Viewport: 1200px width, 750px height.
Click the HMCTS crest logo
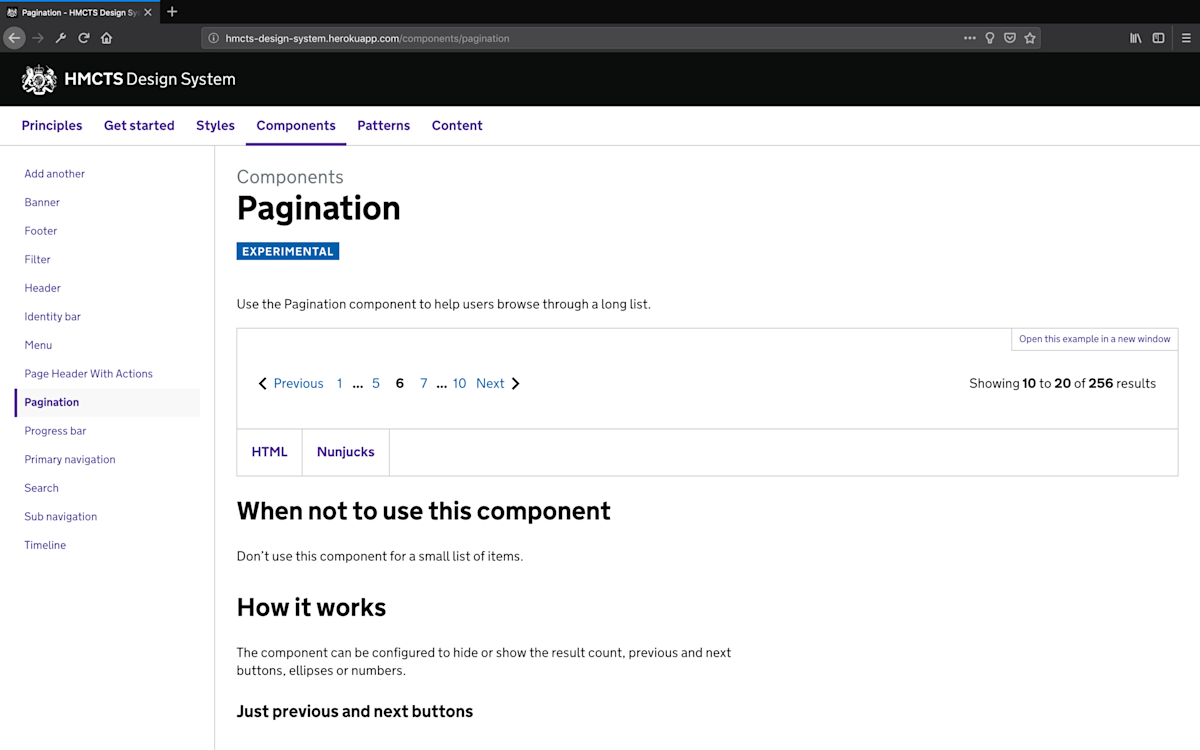pyautogui.click(x=39, y=79)
